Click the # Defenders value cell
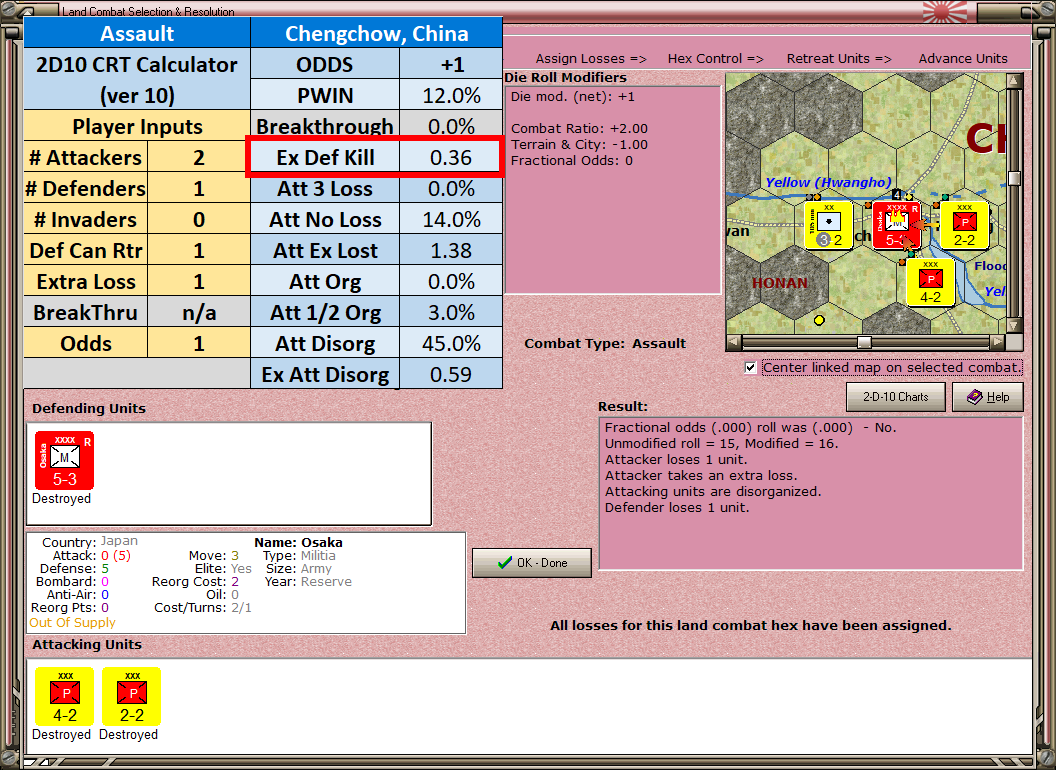 coord(199,188)
